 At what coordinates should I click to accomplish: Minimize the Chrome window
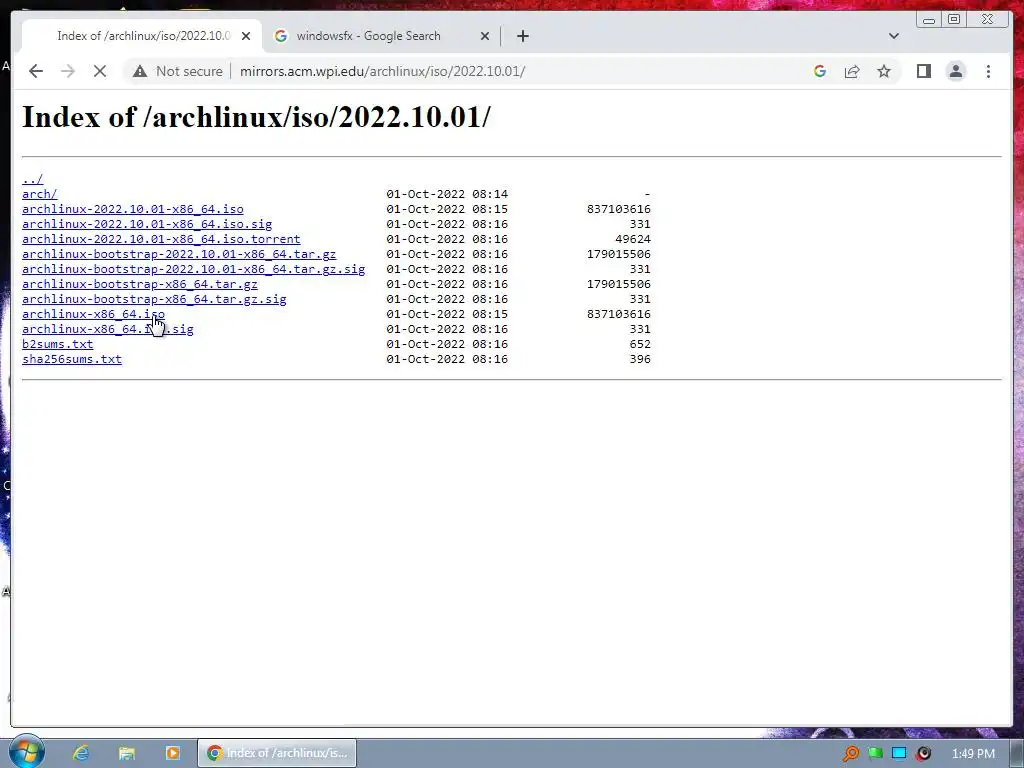tap(929, 20)
